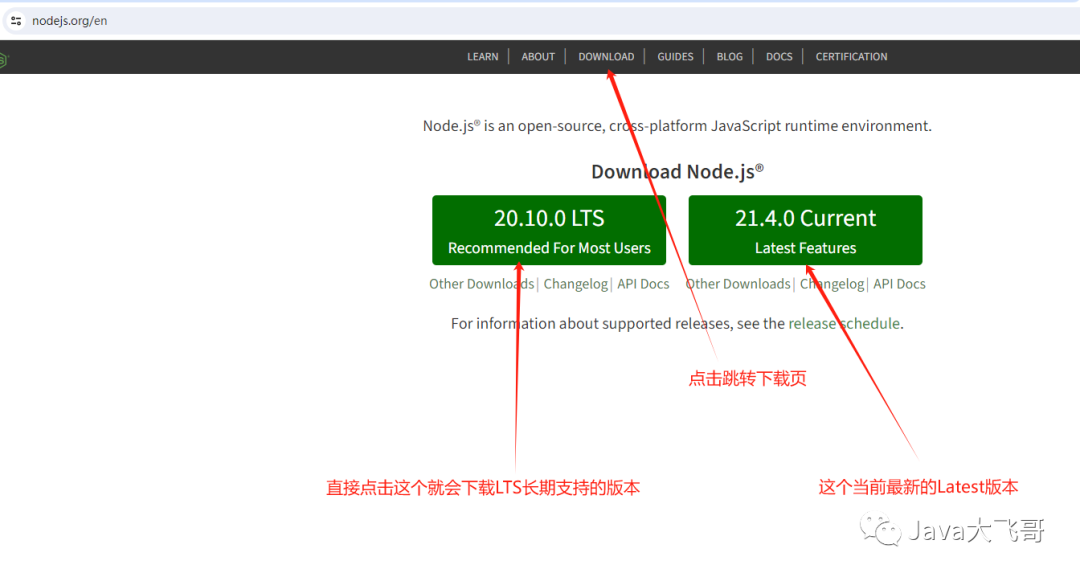Follow the release schedule link
Image resolution: width=1080 pixels, height=577 pixels.
point(844,324)
